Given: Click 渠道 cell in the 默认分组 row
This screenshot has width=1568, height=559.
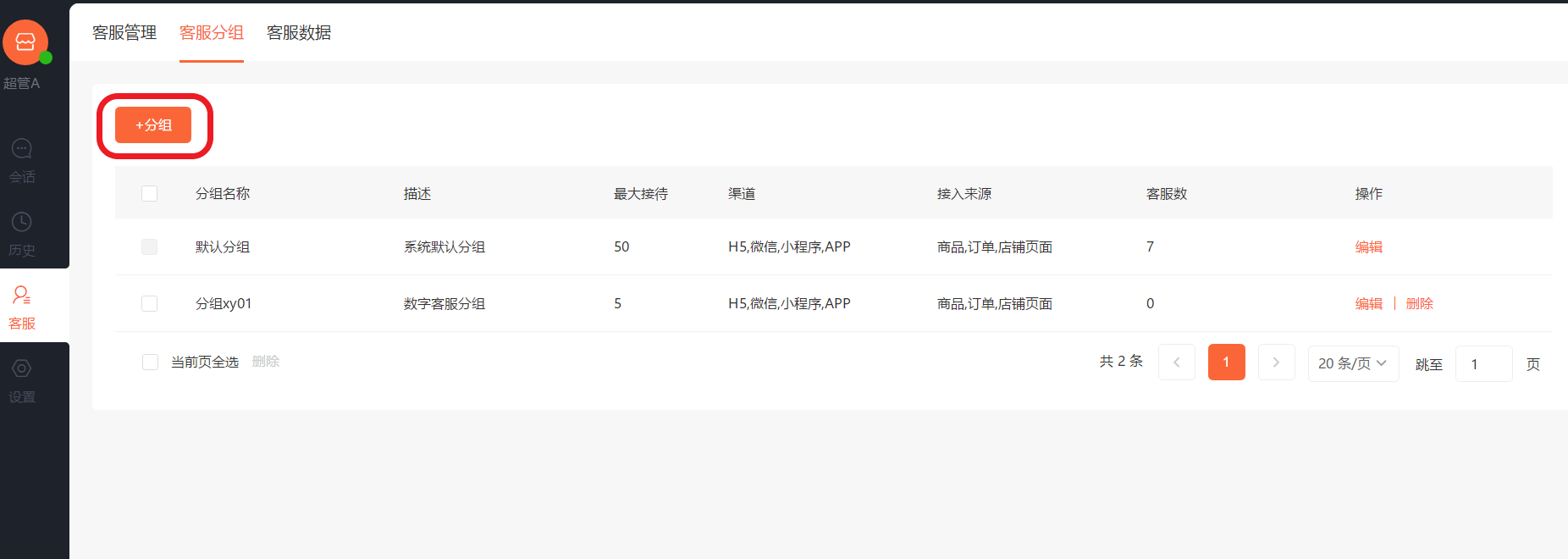Looking at the screenshot, I should point(789,247).
